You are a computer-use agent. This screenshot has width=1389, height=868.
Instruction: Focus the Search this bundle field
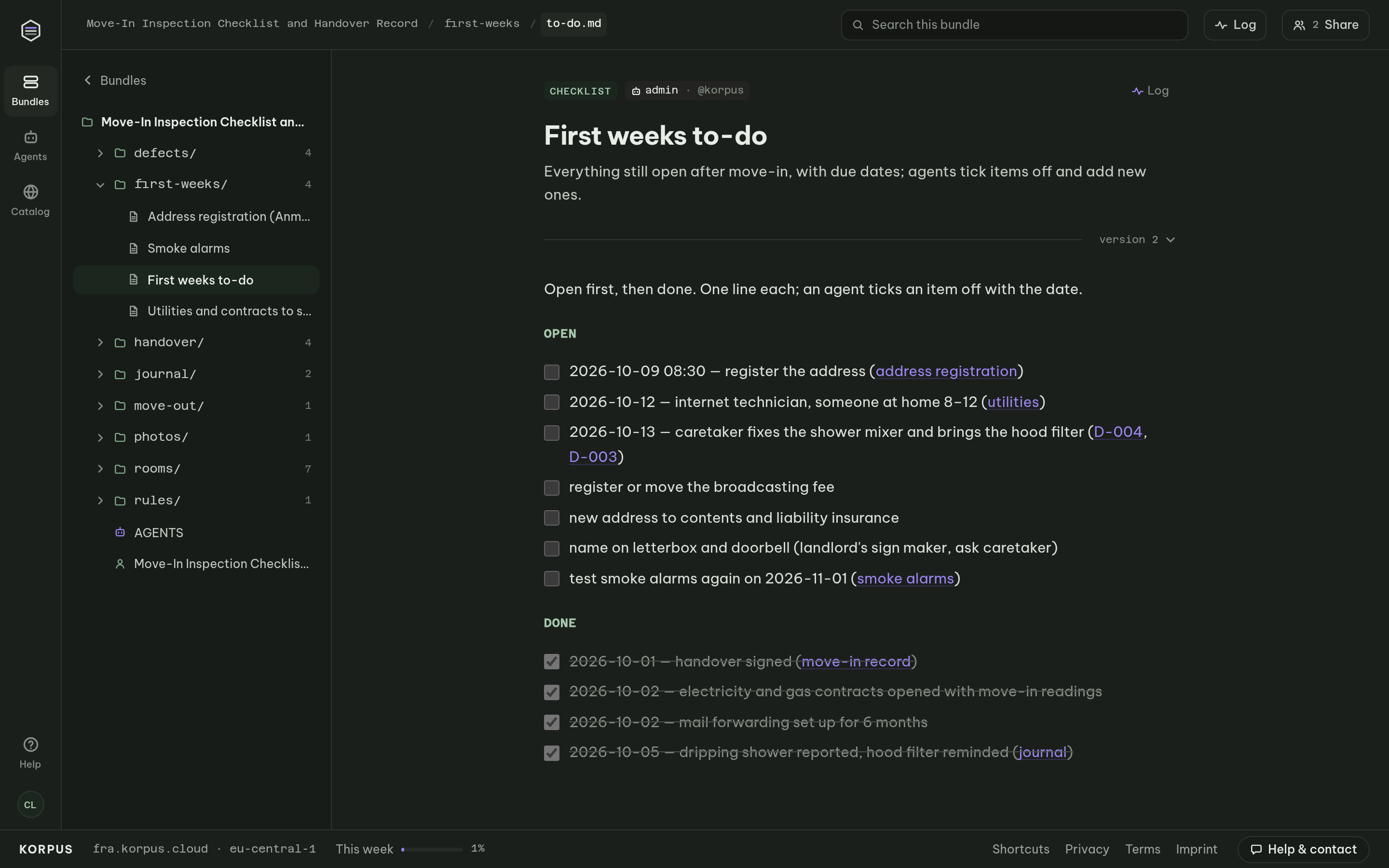1014,25
